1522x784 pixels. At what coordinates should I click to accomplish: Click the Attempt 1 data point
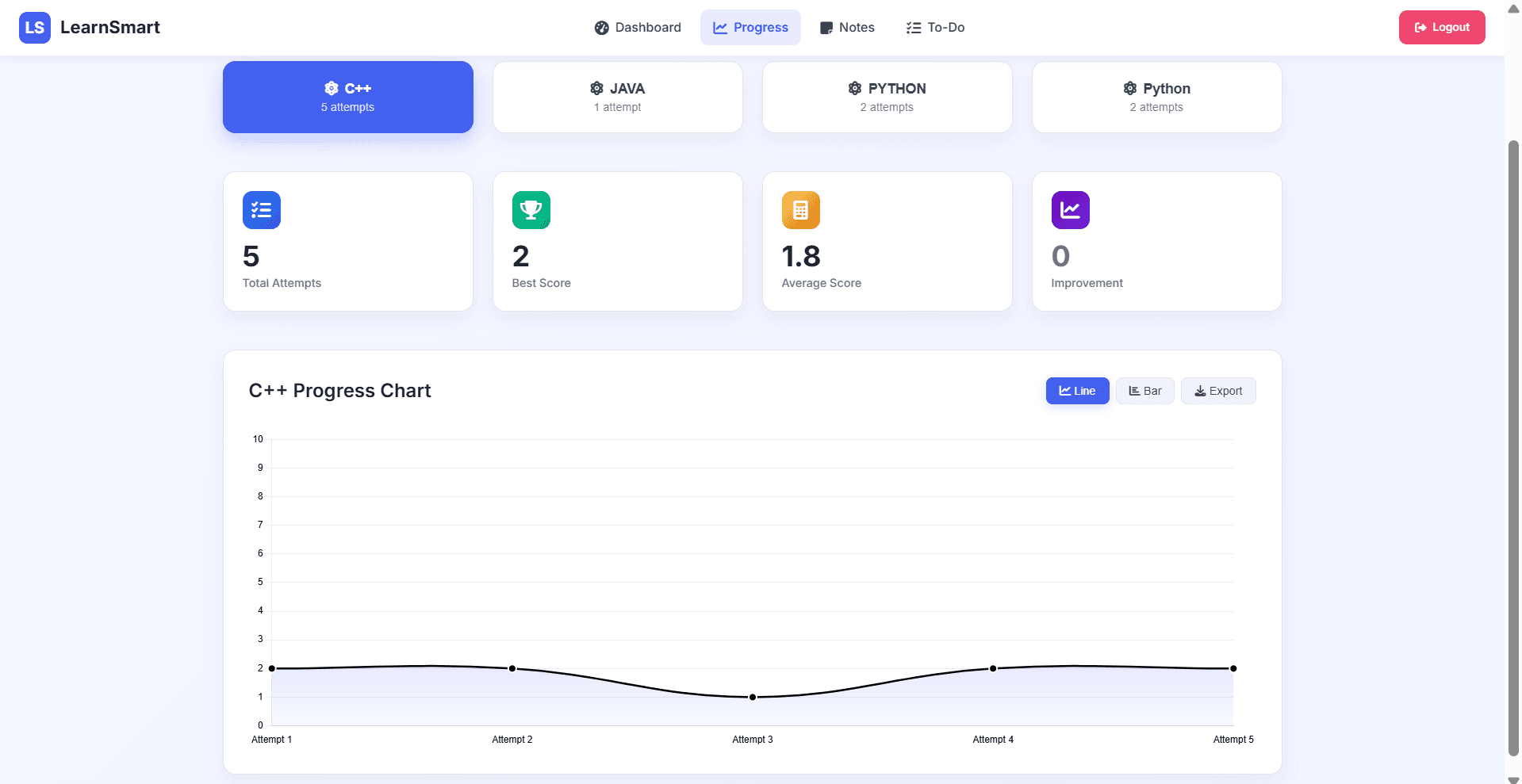(x=272, y=668)
